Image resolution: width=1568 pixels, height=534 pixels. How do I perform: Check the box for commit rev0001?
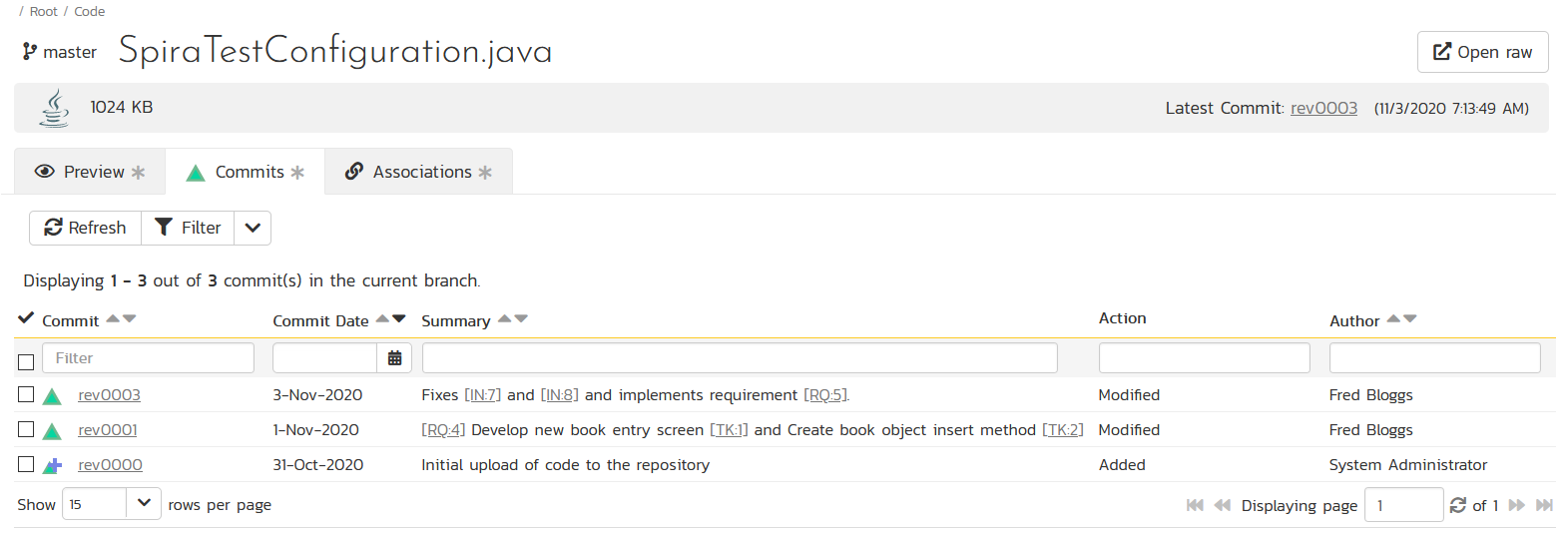26,430
